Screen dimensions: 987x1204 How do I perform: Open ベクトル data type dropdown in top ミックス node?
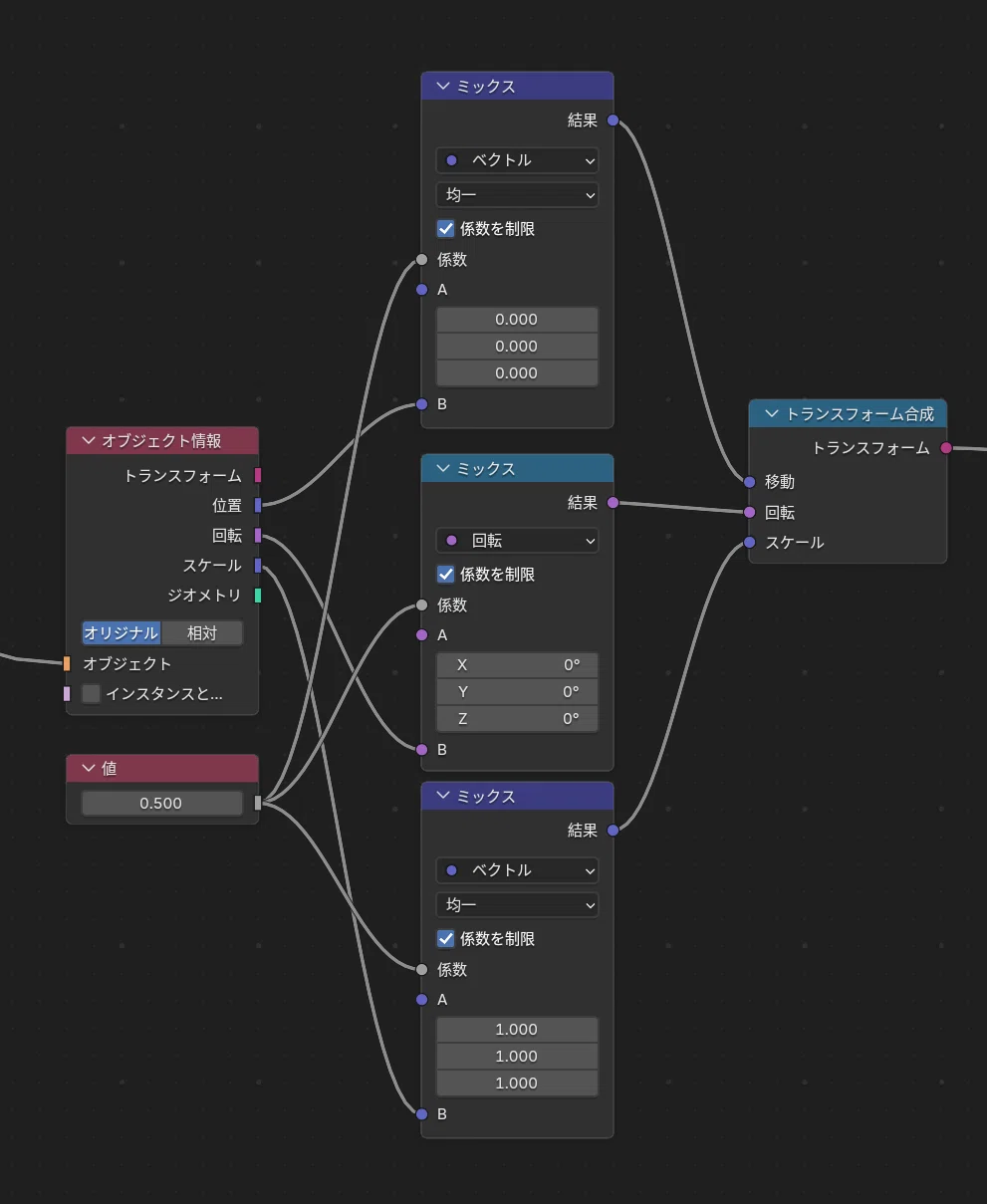coord(517,160)
